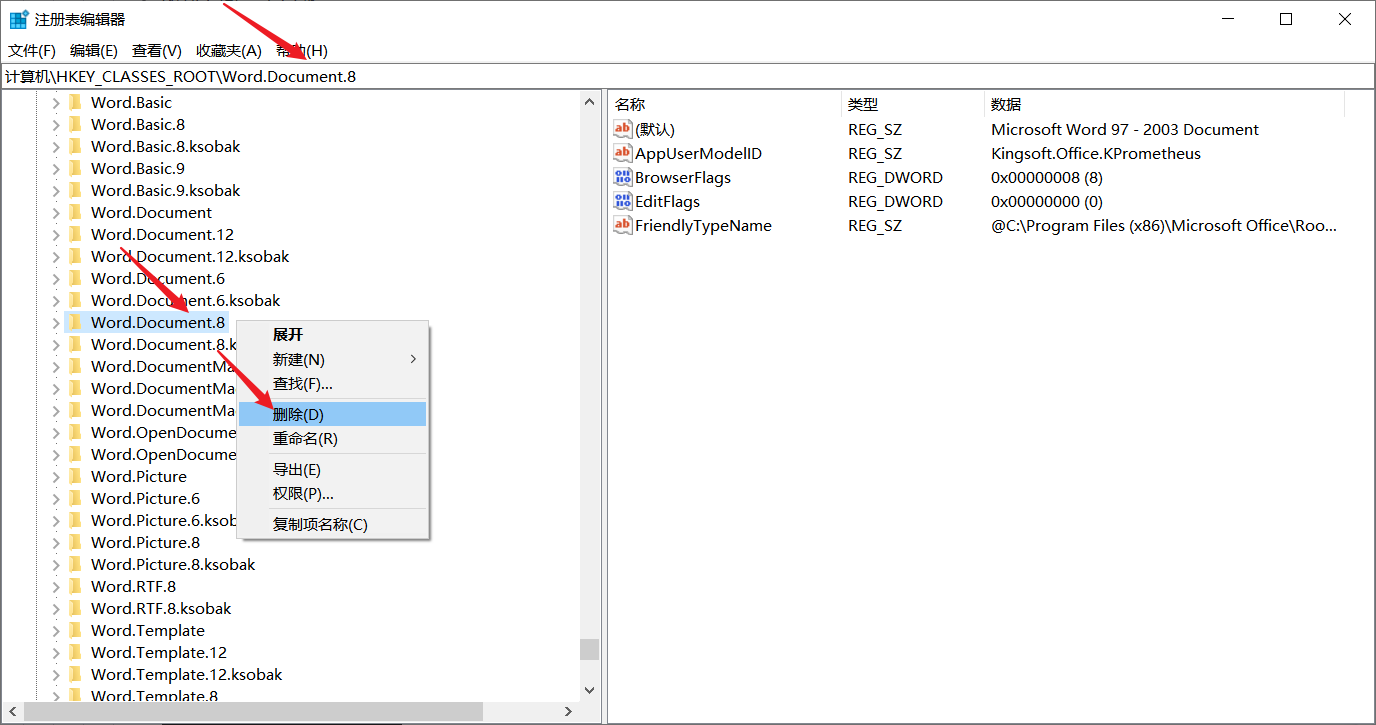This screenshot has width=1376, height=725.
Task: Click the tree pane scroll-up arrow
Action: (589, 101)
